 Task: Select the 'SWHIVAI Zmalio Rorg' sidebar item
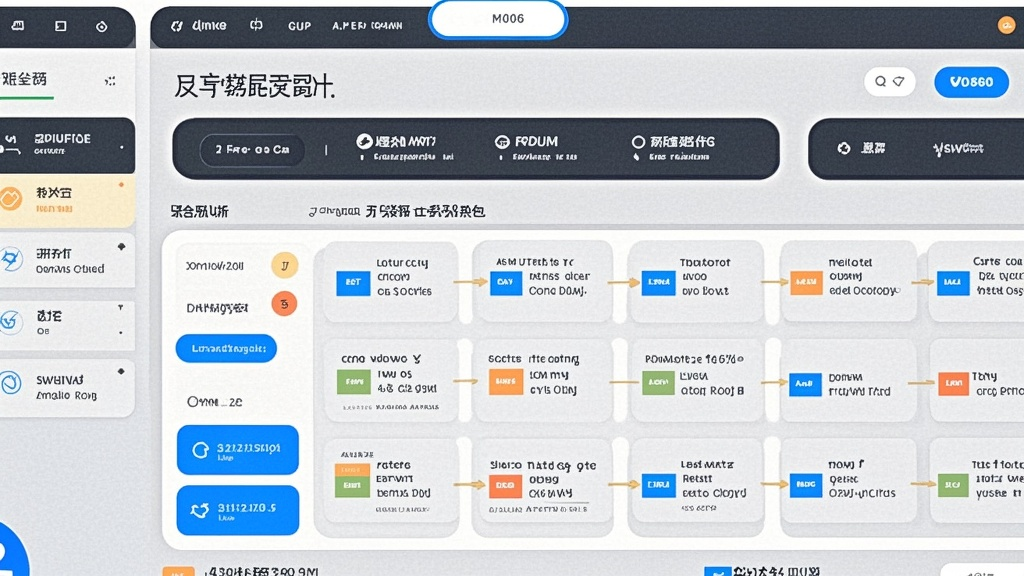67,387
